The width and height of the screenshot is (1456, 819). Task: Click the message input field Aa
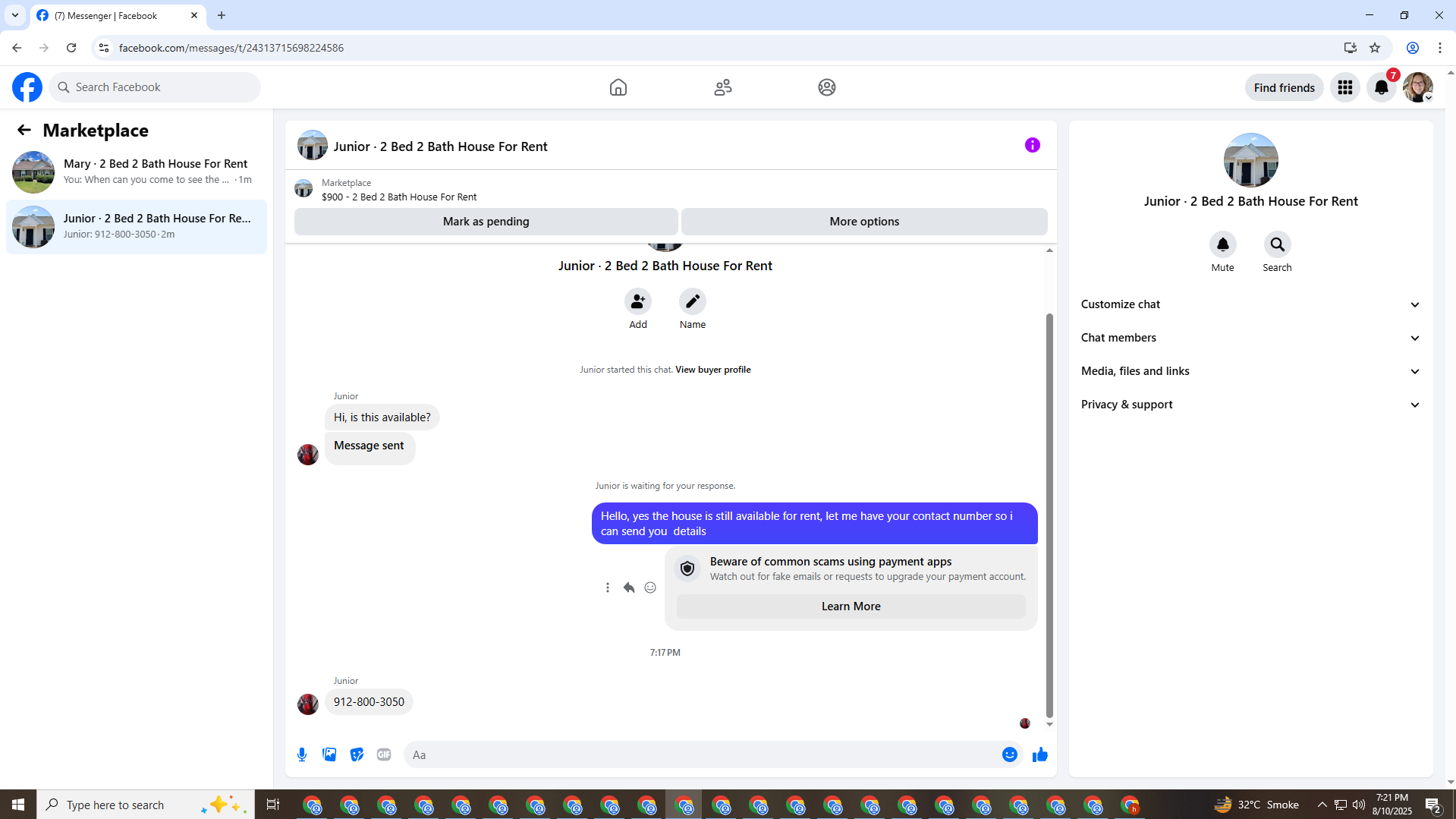[x=702, y=754]
